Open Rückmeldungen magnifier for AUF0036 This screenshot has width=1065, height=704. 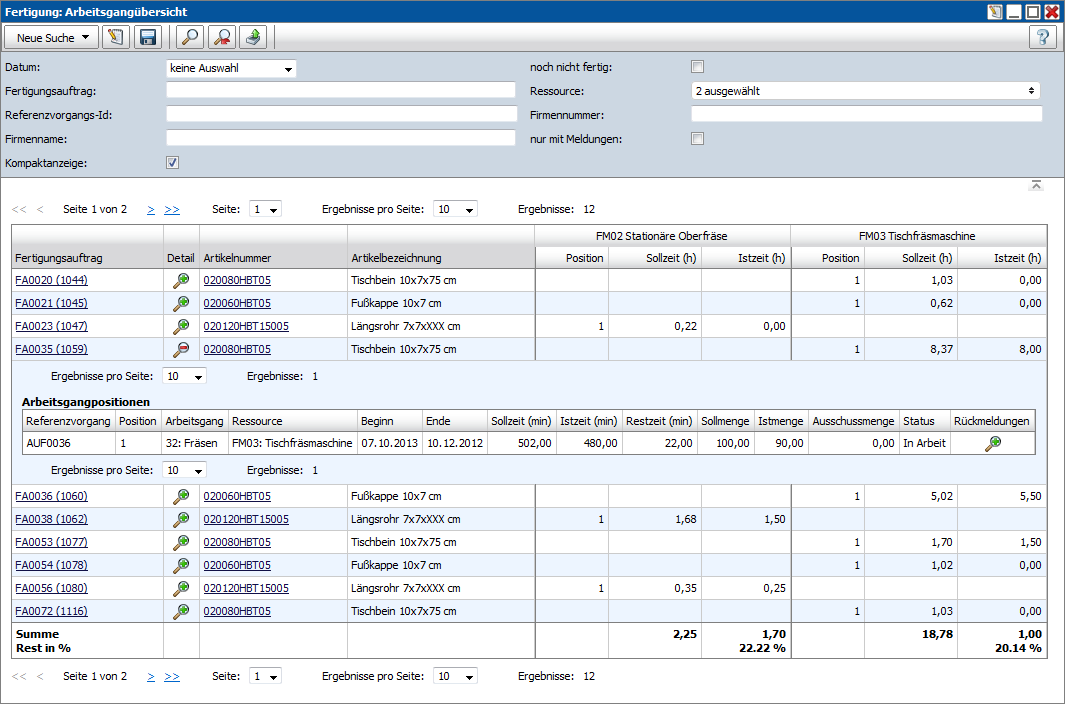(992, 443)
